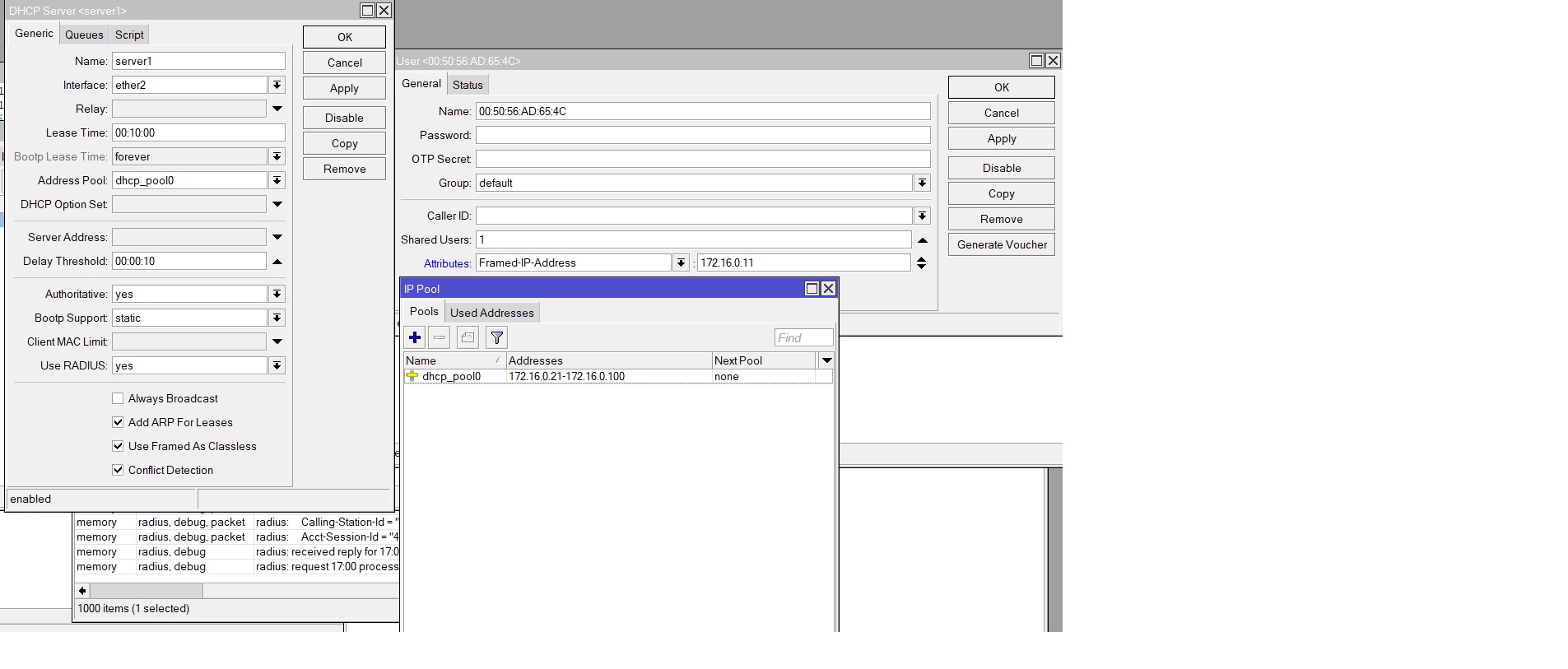This screenshot has width=1568, height=669.
Task: Expand the Client MAC Limit field
Action: (x=277, y=341)
